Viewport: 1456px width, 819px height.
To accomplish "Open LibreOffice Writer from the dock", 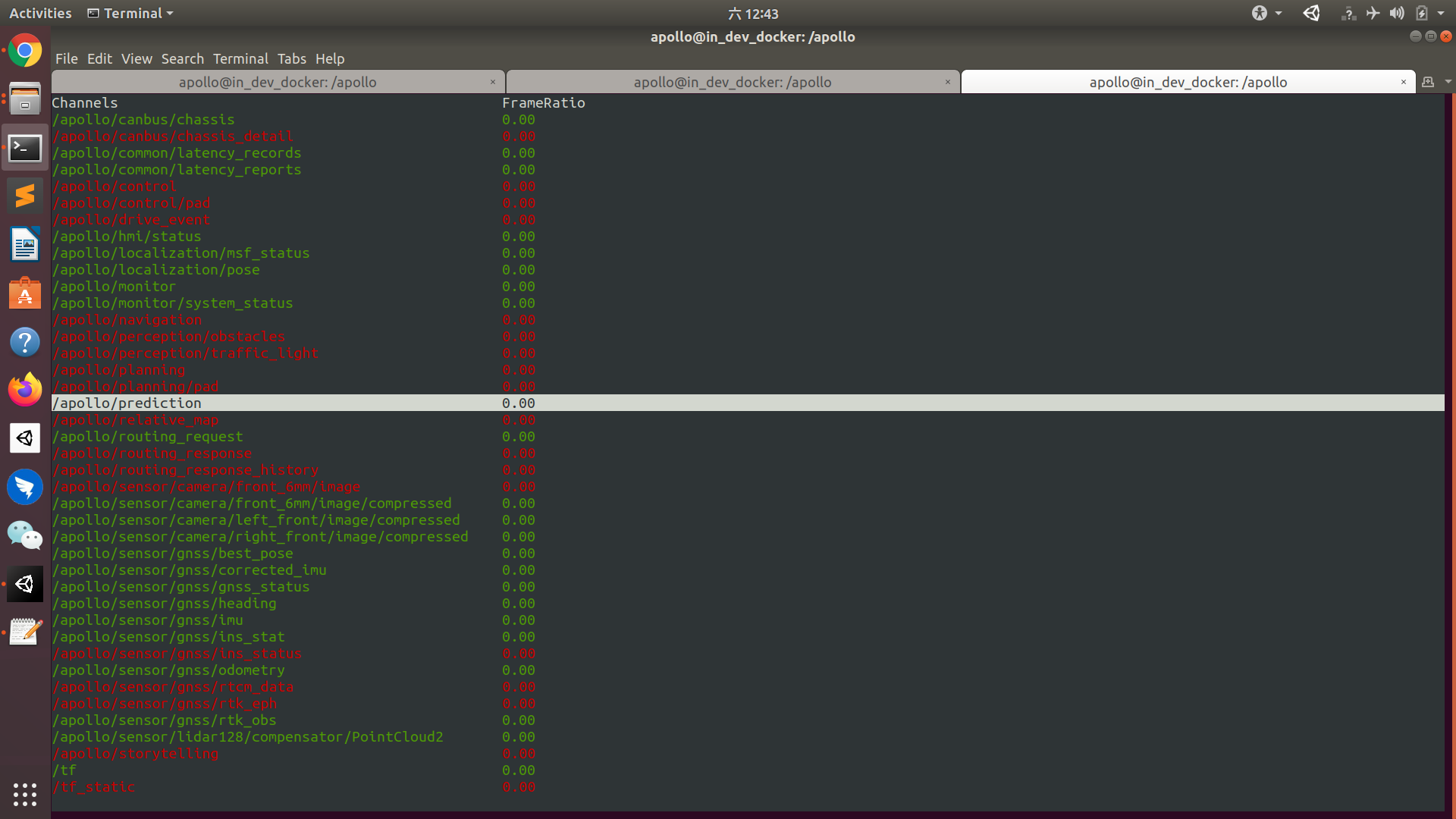I will point(25,245).
